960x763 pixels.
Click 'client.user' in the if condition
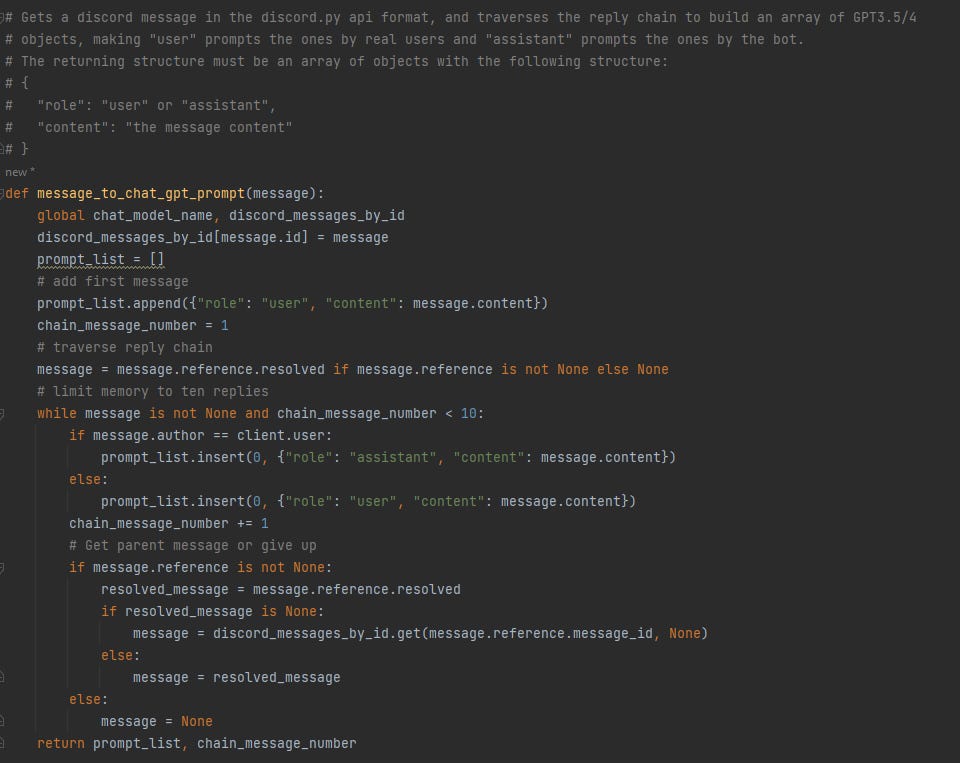click(280, 435)
